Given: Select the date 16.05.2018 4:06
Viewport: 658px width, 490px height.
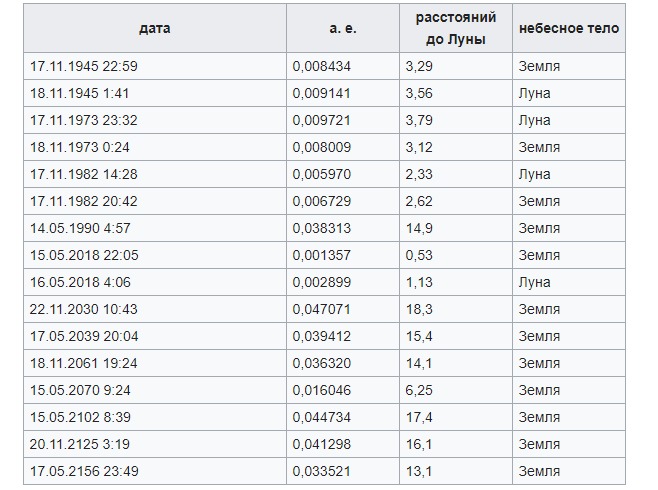Looking at the screenshot, I should coord(80,282).
